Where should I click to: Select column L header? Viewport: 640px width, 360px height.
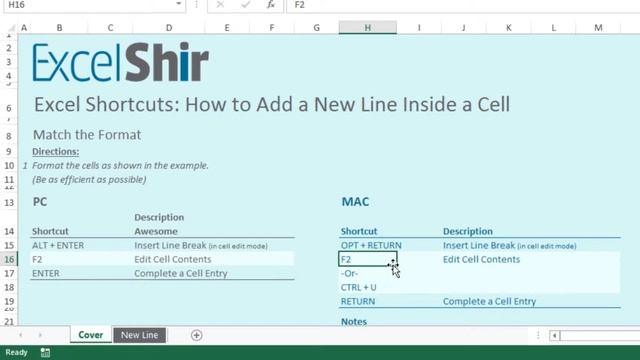pos(553,28)
